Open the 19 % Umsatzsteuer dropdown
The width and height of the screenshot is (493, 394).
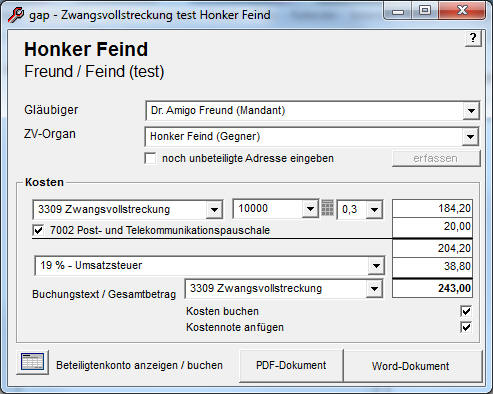tap(376, 266)
